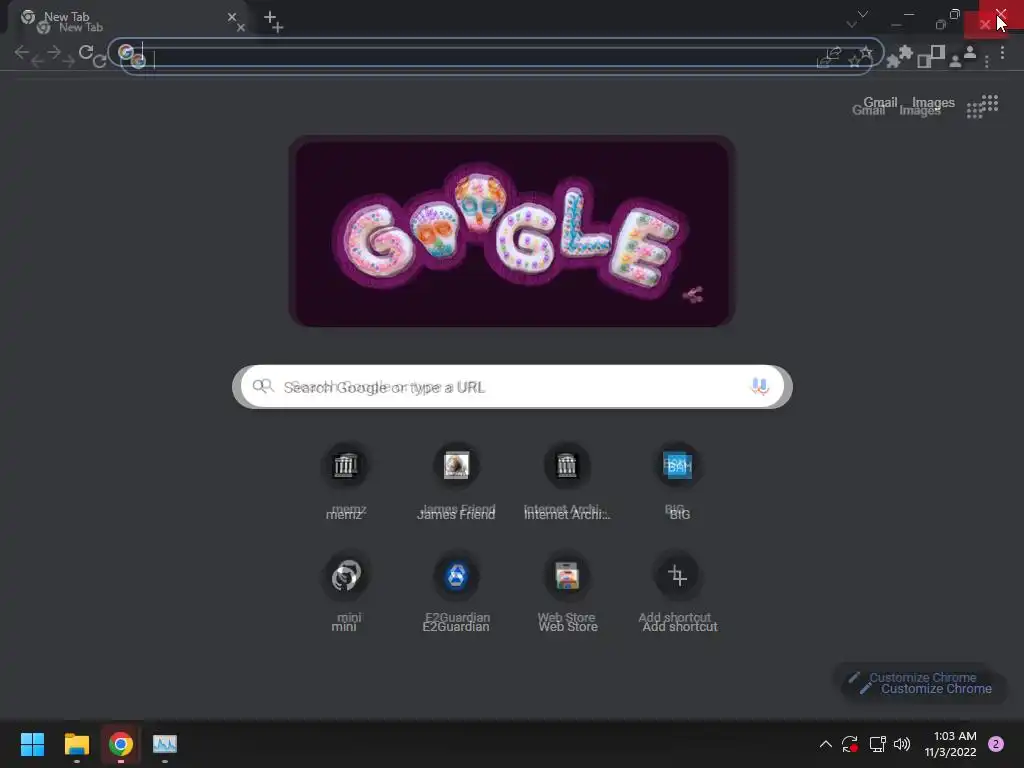
Task: Click the Search Google or type a URL box
Action: [513, 387]
